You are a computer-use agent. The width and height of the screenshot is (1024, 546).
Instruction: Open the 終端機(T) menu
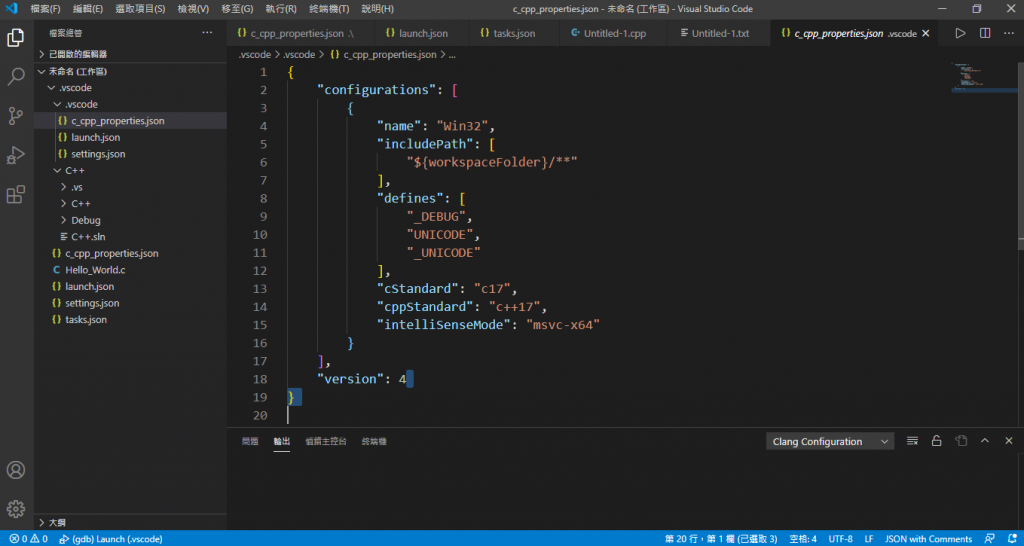pyautogui.click(x=329, y=9)
